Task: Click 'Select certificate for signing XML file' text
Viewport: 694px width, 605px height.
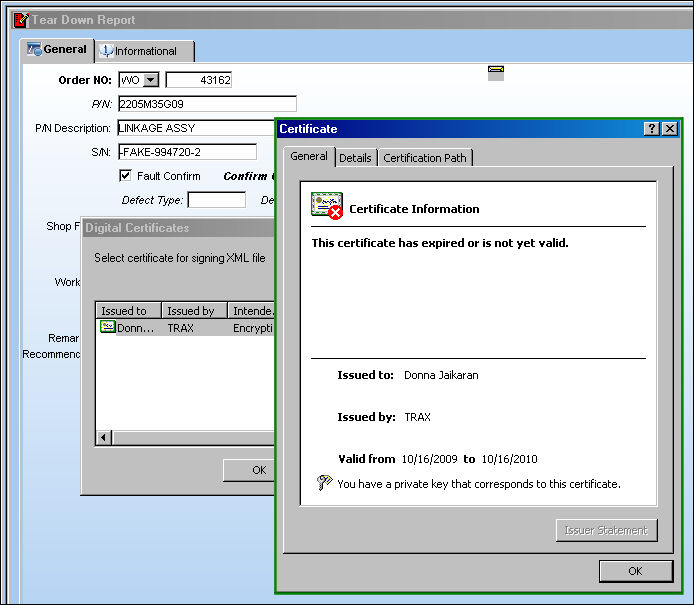Action: [x=180, y=258]
